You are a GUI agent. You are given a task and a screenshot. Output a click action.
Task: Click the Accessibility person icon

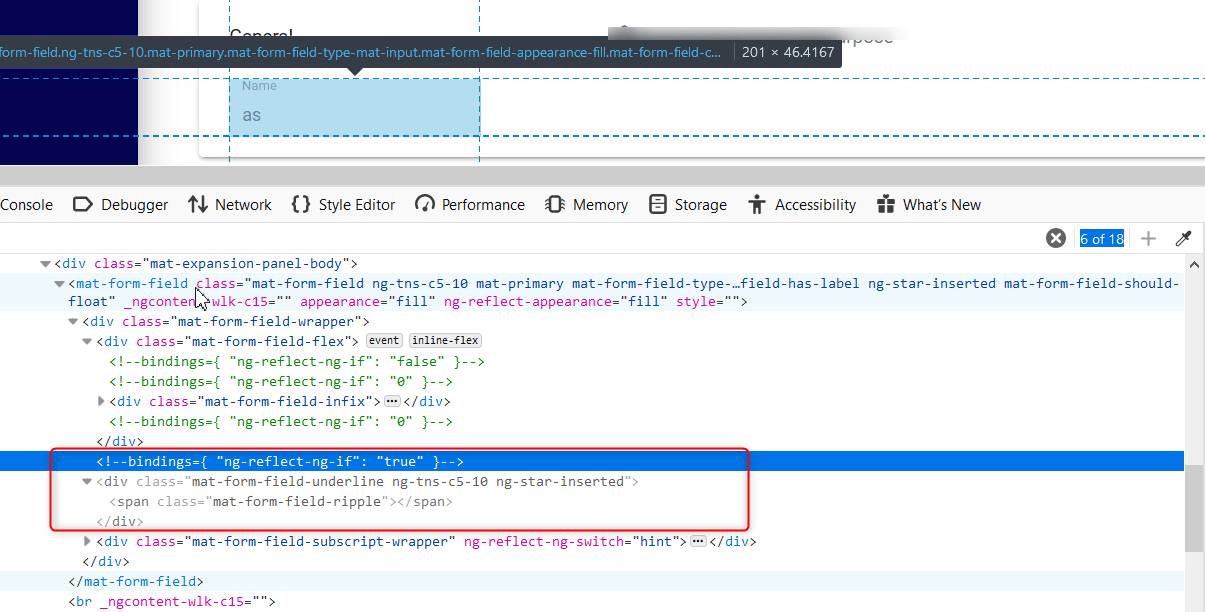[x=757, y=204]
